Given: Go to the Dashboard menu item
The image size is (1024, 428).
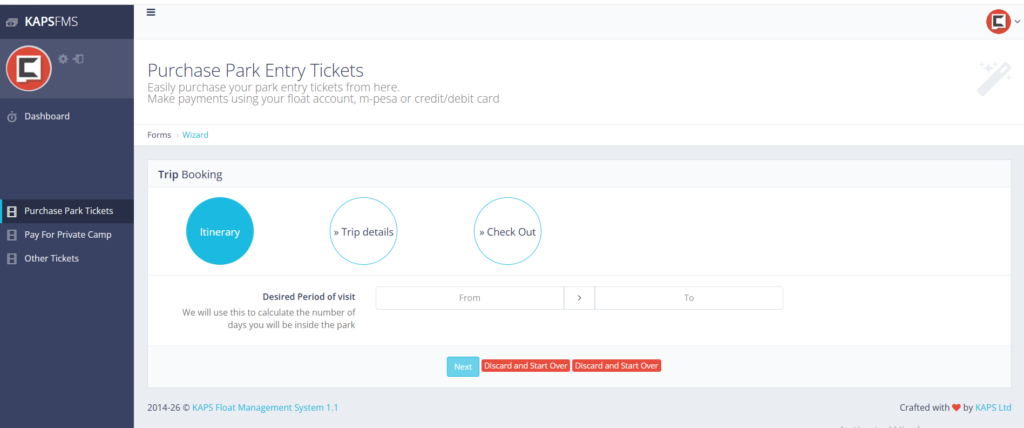Looking at the screenshot, I should click(x=47, y=117).
